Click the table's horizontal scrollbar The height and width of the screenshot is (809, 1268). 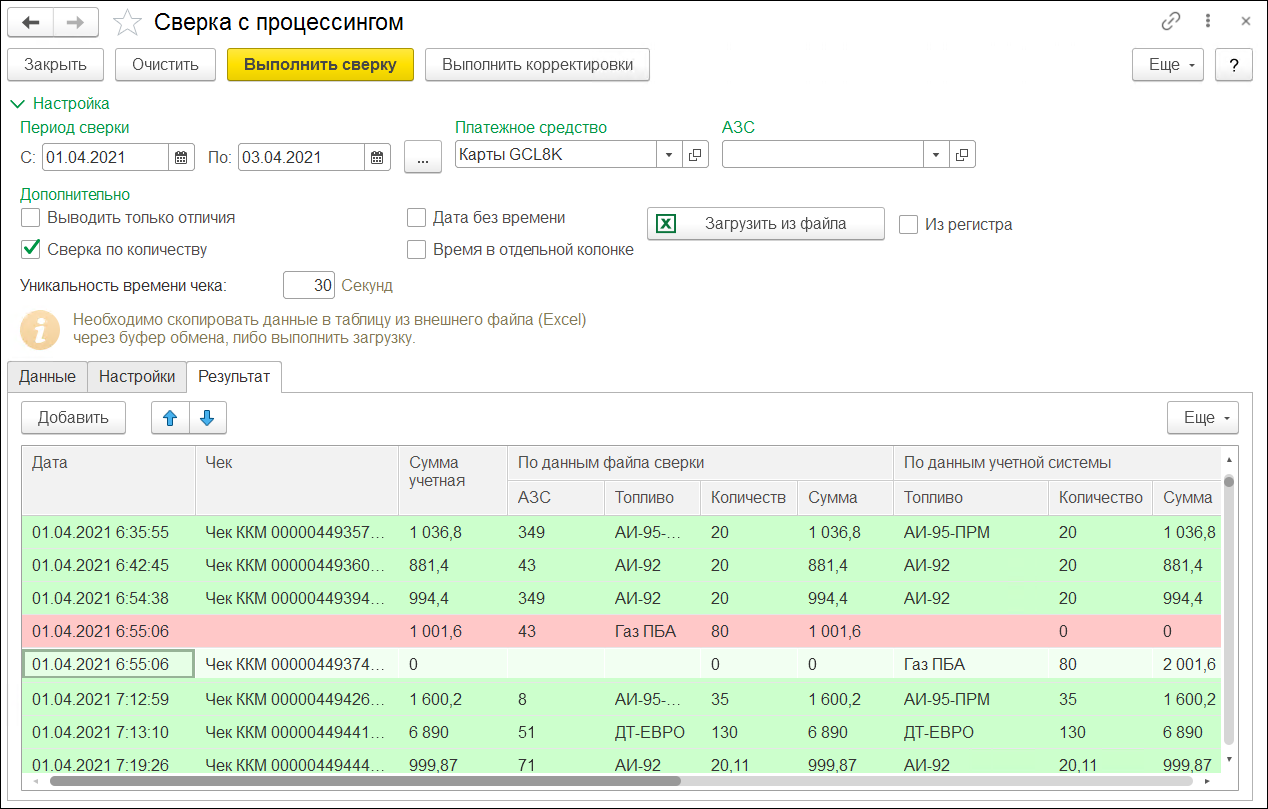coord(365,781)
